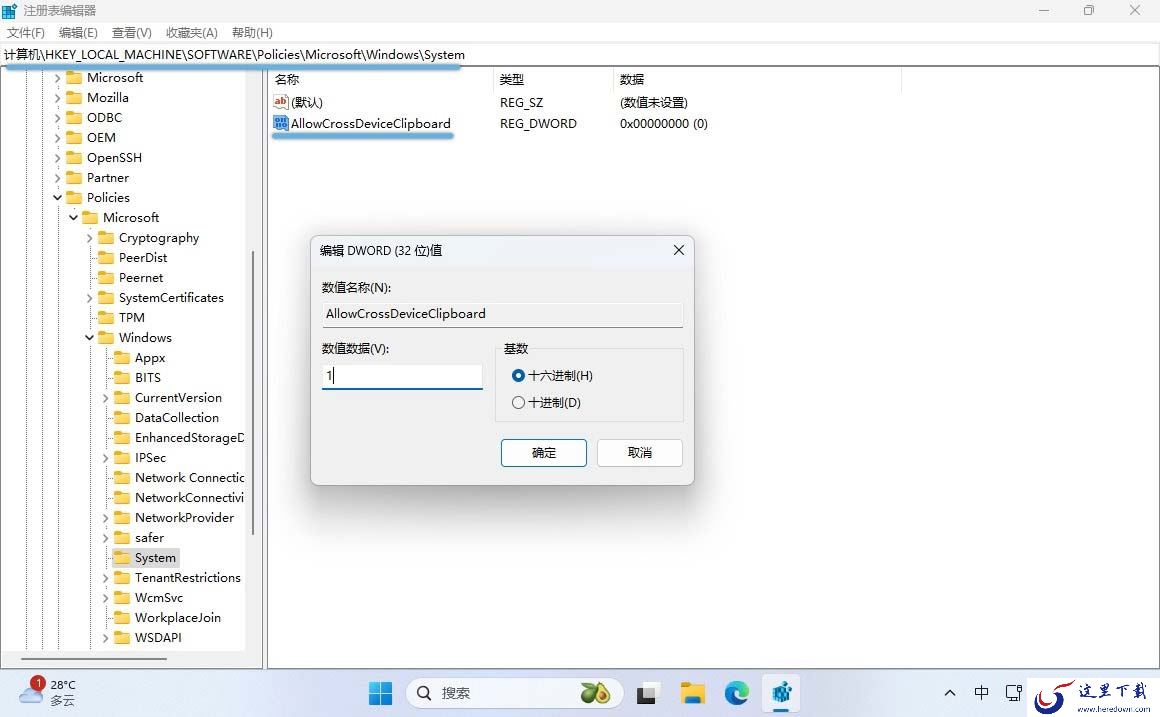Select the WSDAPI tree item

[158, 638]
